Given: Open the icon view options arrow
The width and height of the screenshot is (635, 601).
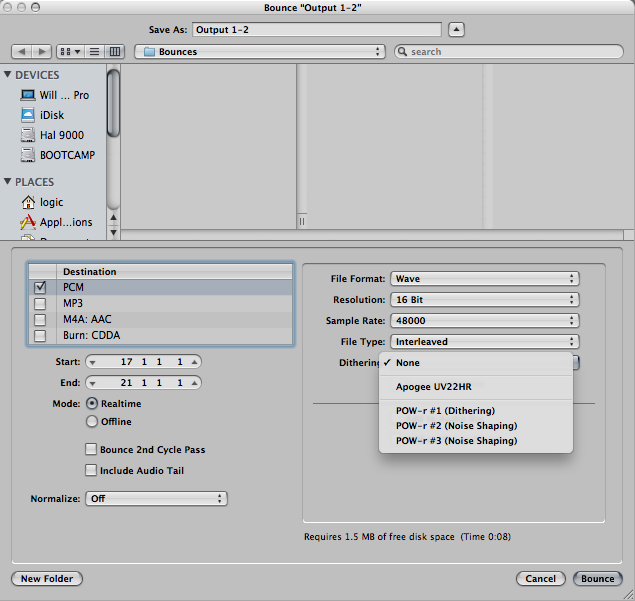Looking at the screenshot, I should (x=78, y=51).
